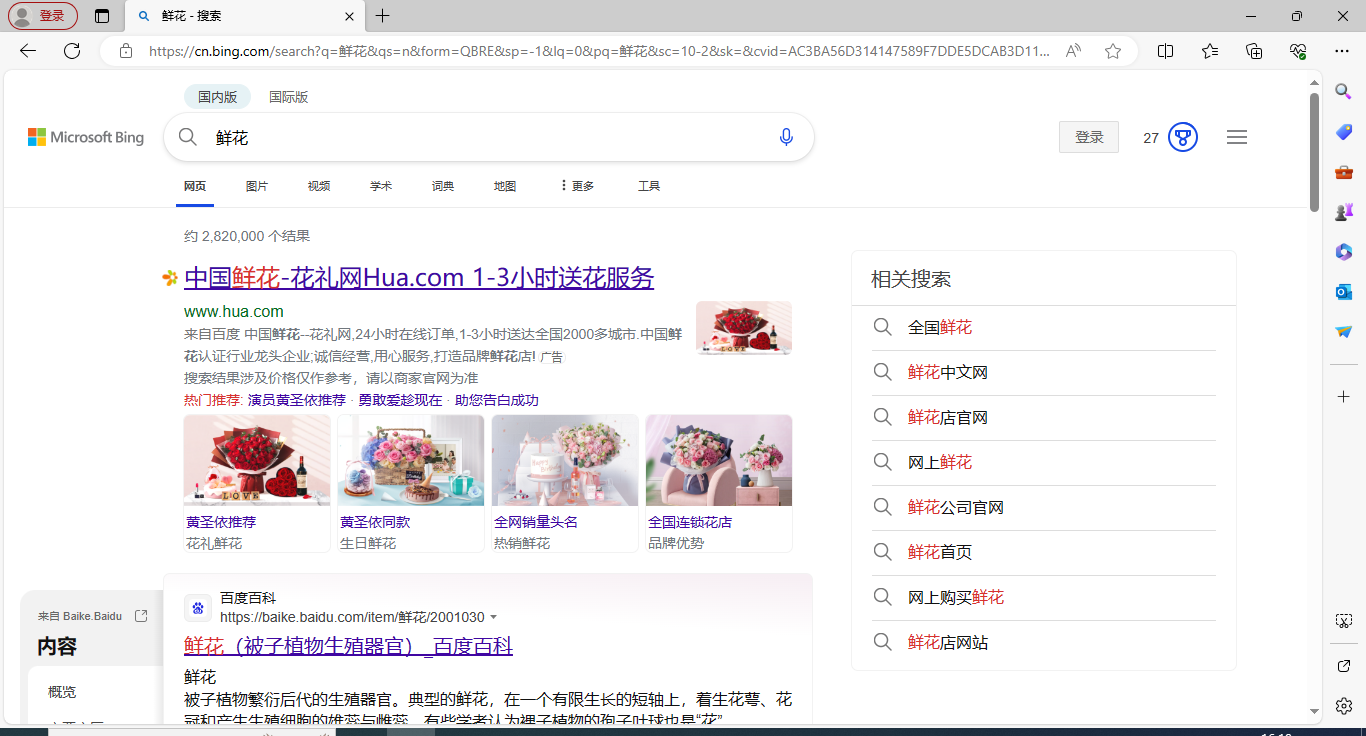1366x736 pixels.
Task: Open Collections toolbar icon
Action: coord(1254,51)
